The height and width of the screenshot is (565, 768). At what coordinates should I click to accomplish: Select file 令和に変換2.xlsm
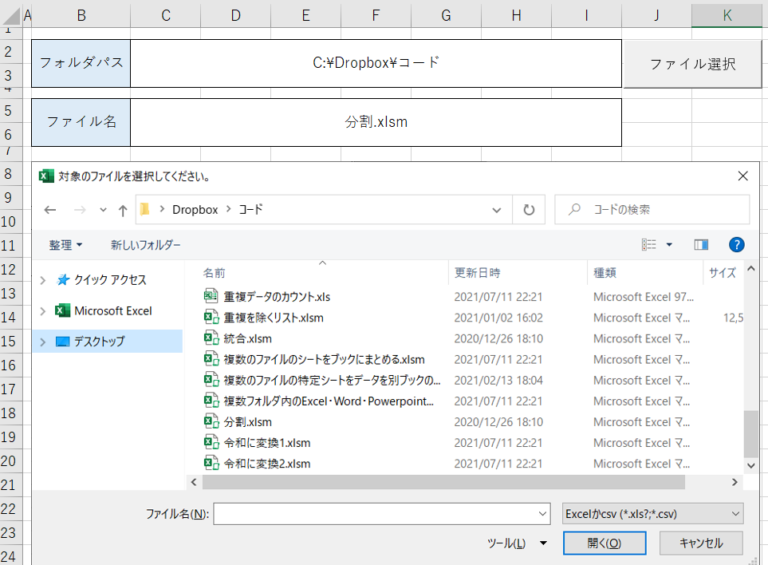tap(267, 464)
